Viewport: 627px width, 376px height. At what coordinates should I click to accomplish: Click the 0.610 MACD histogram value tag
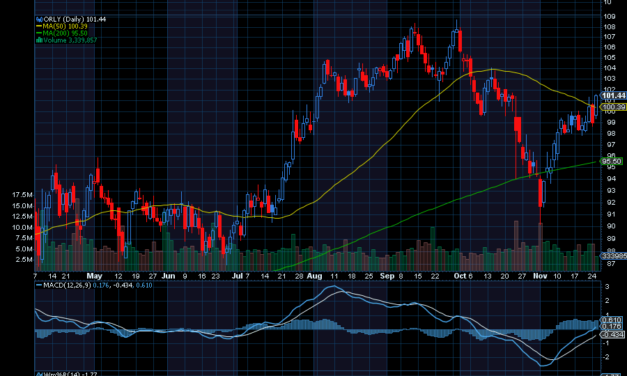pos(612,320)
